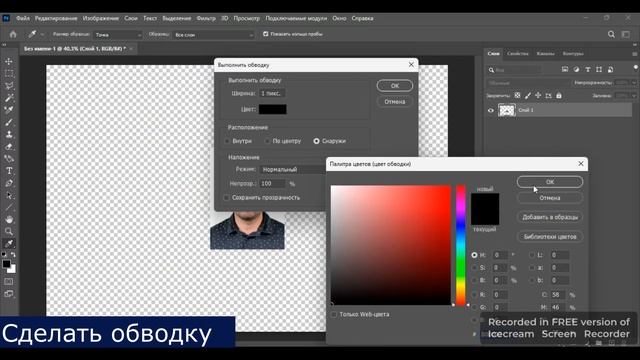Enable Сохранить прозрачность checkbox
640x360 pixels.
pos(227,198)
